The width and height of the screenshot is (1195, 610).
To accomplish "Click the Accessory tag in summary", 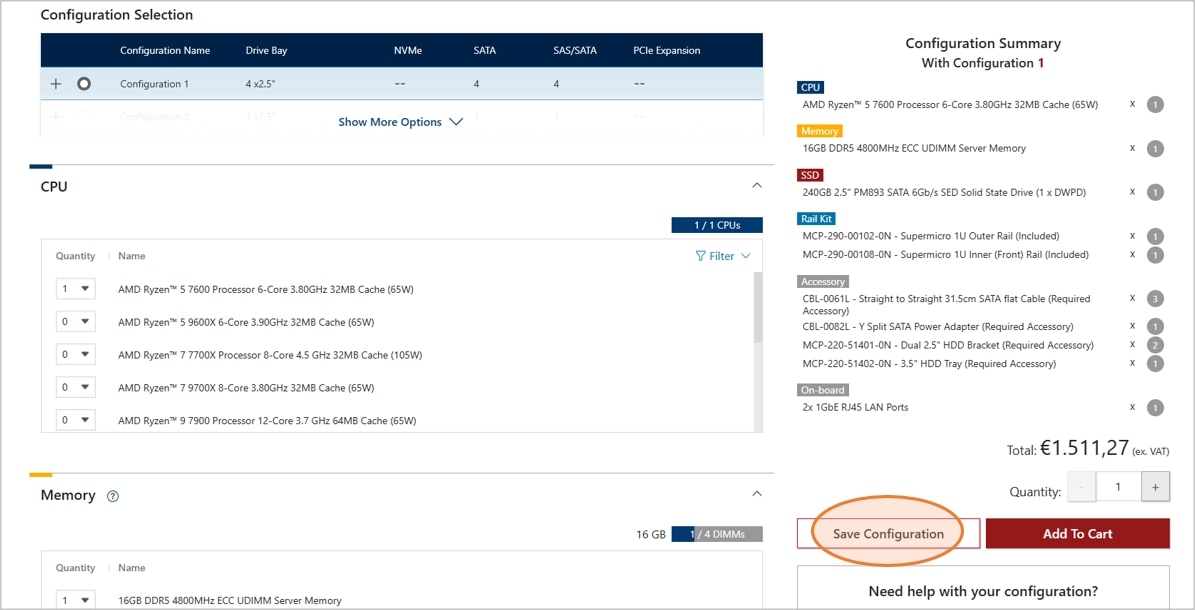I will (x=823, y=281).
